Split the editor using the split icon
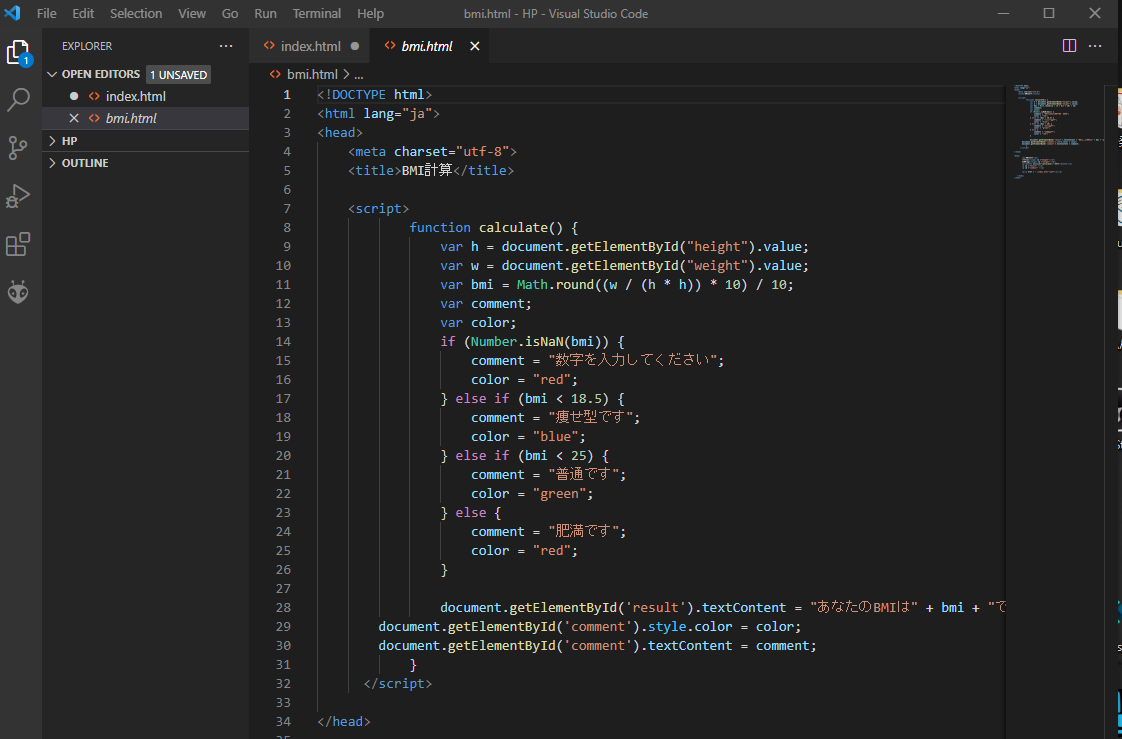 click(x=1069, y=45)
